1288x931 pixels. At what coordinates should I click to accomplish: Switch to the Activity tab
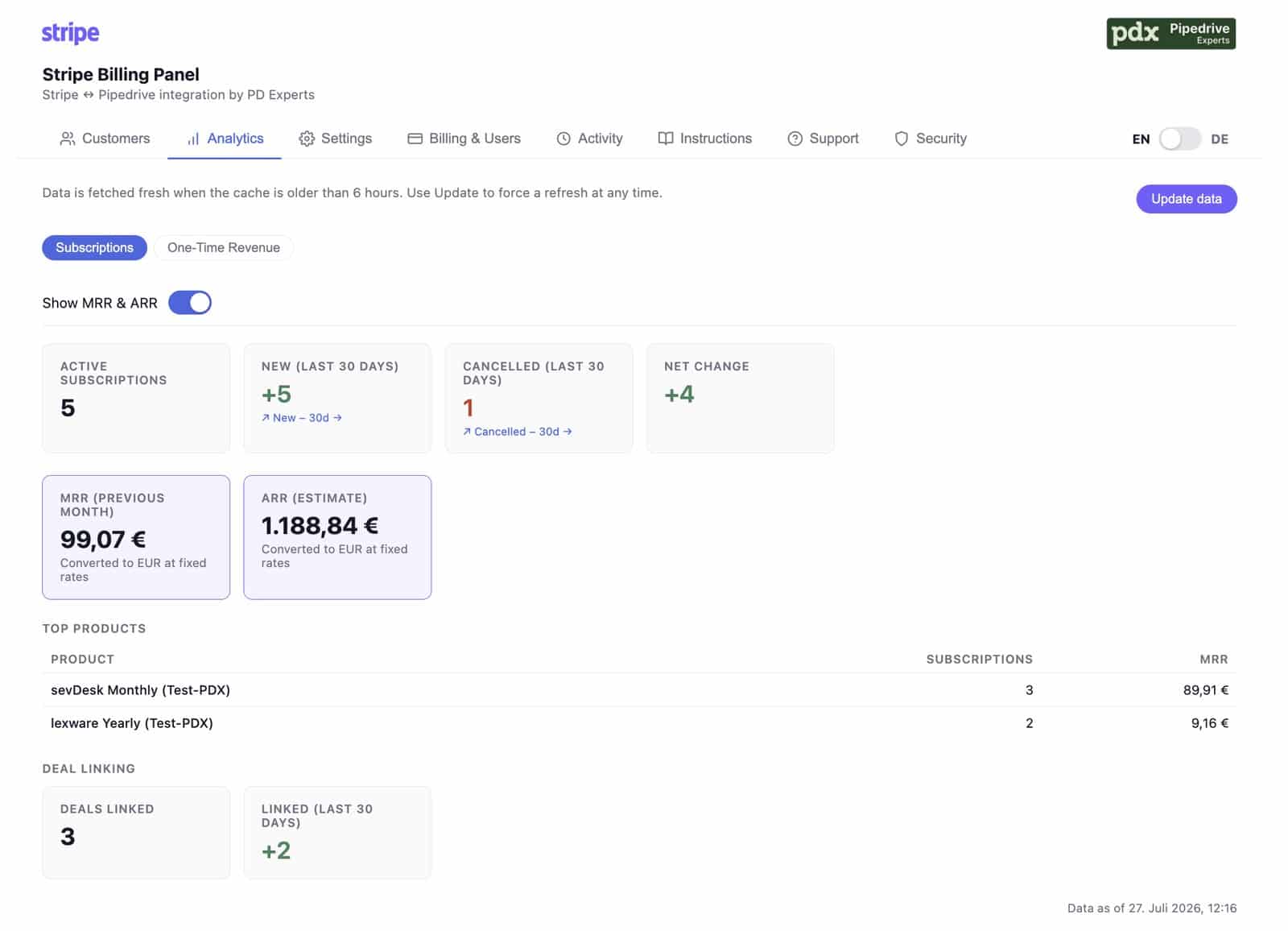pyautogui.click(x=589, y=139)
